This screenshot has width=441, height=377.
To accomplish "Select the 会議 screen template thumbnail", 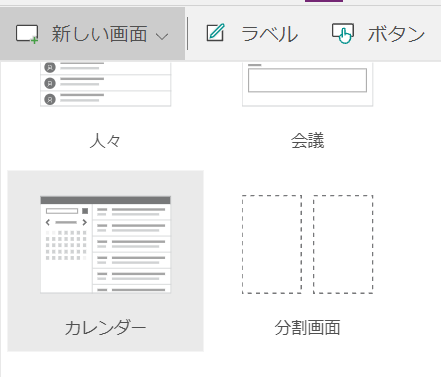I will [307, 84].
